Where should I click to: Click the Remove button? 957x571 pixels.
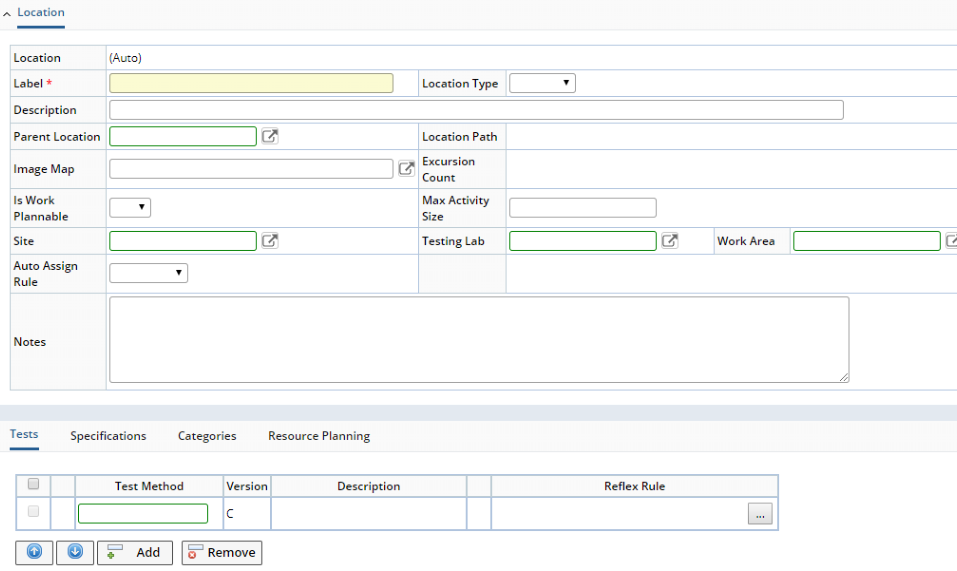(x=222, y=552)
